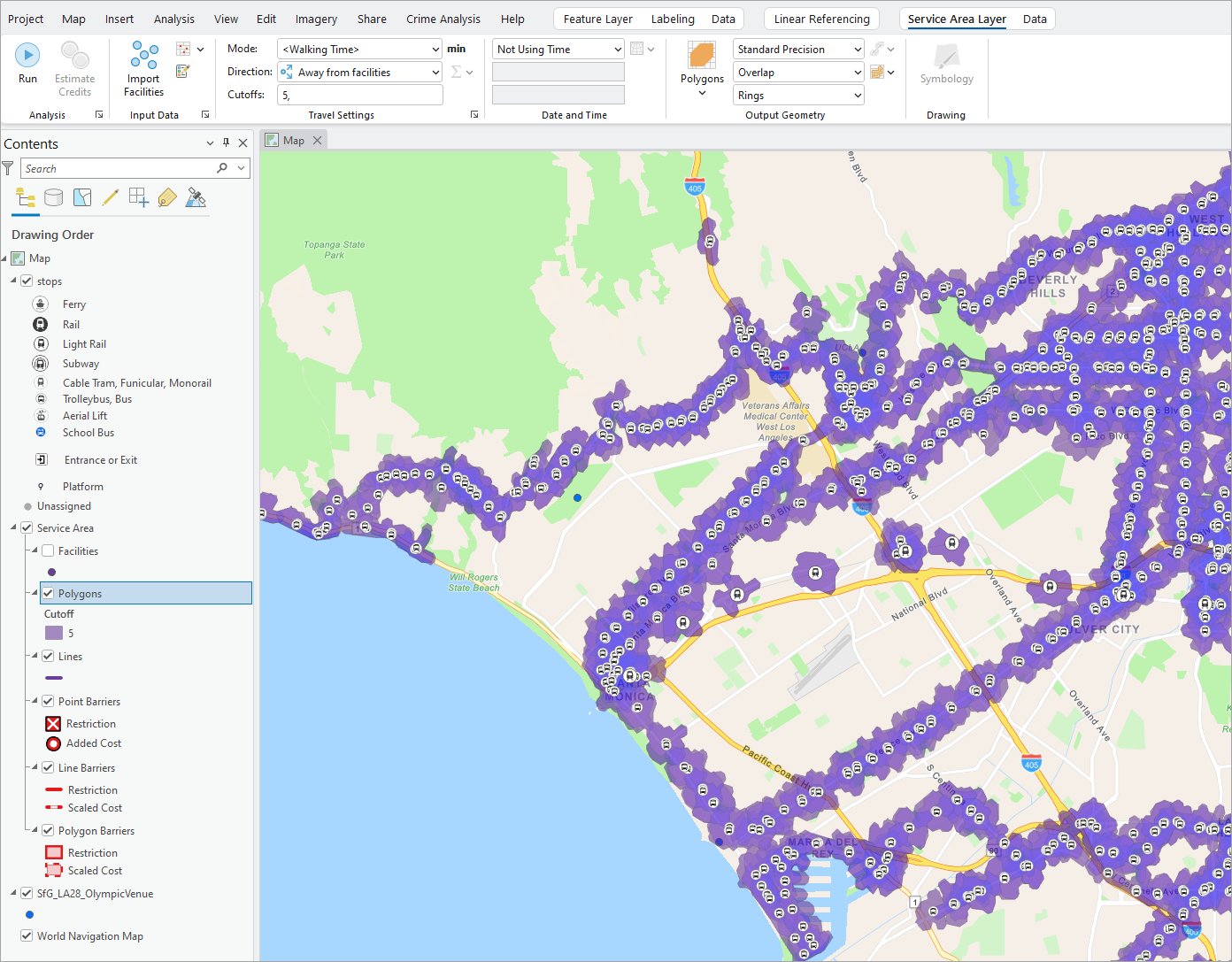Click the create barriers icon beside Import Facilities
Image resolution: width=1232 pixels, height=962 pixels.
point(183,49)
